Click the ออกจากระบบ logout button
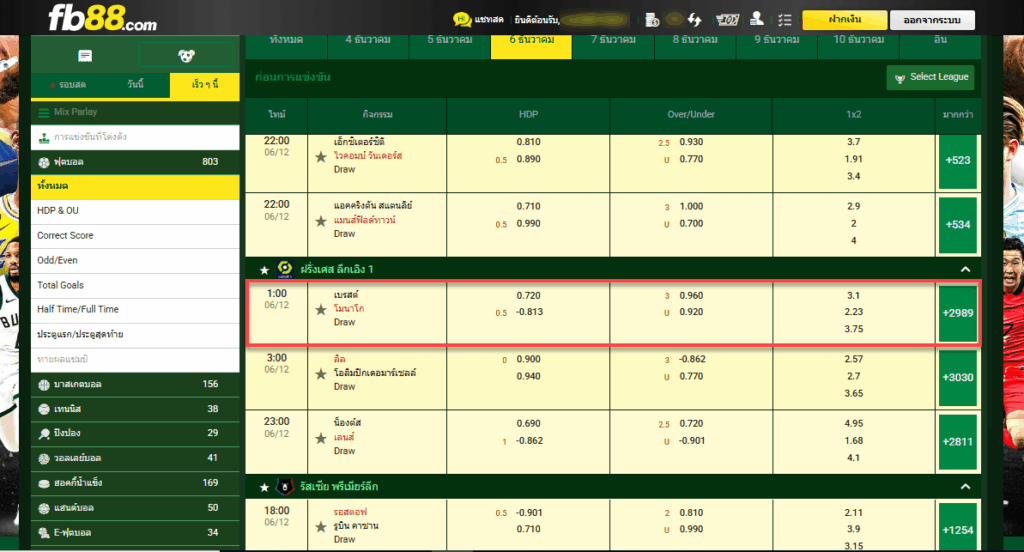This screenshot has width=1024, height=552. click(932, 20)
